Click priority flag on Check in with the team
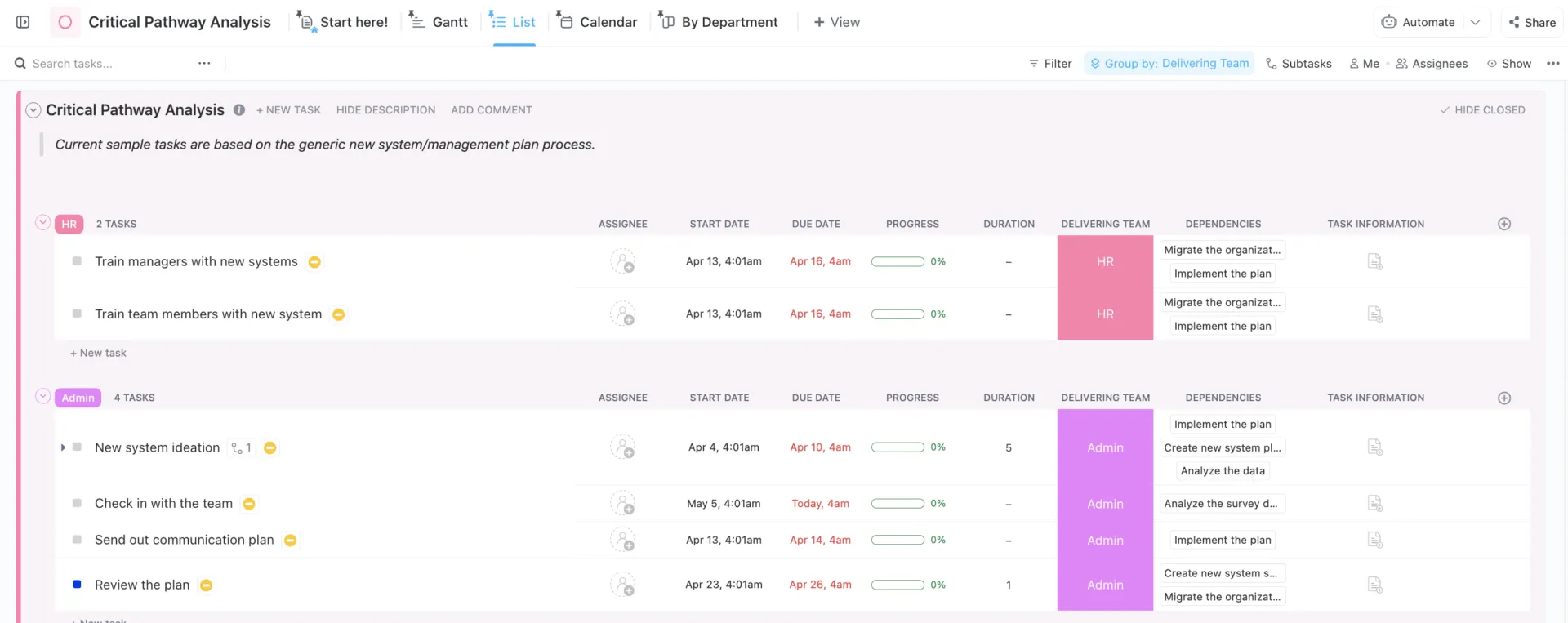This screenshot has height=623, width=1568. click(x=249, y=504)
